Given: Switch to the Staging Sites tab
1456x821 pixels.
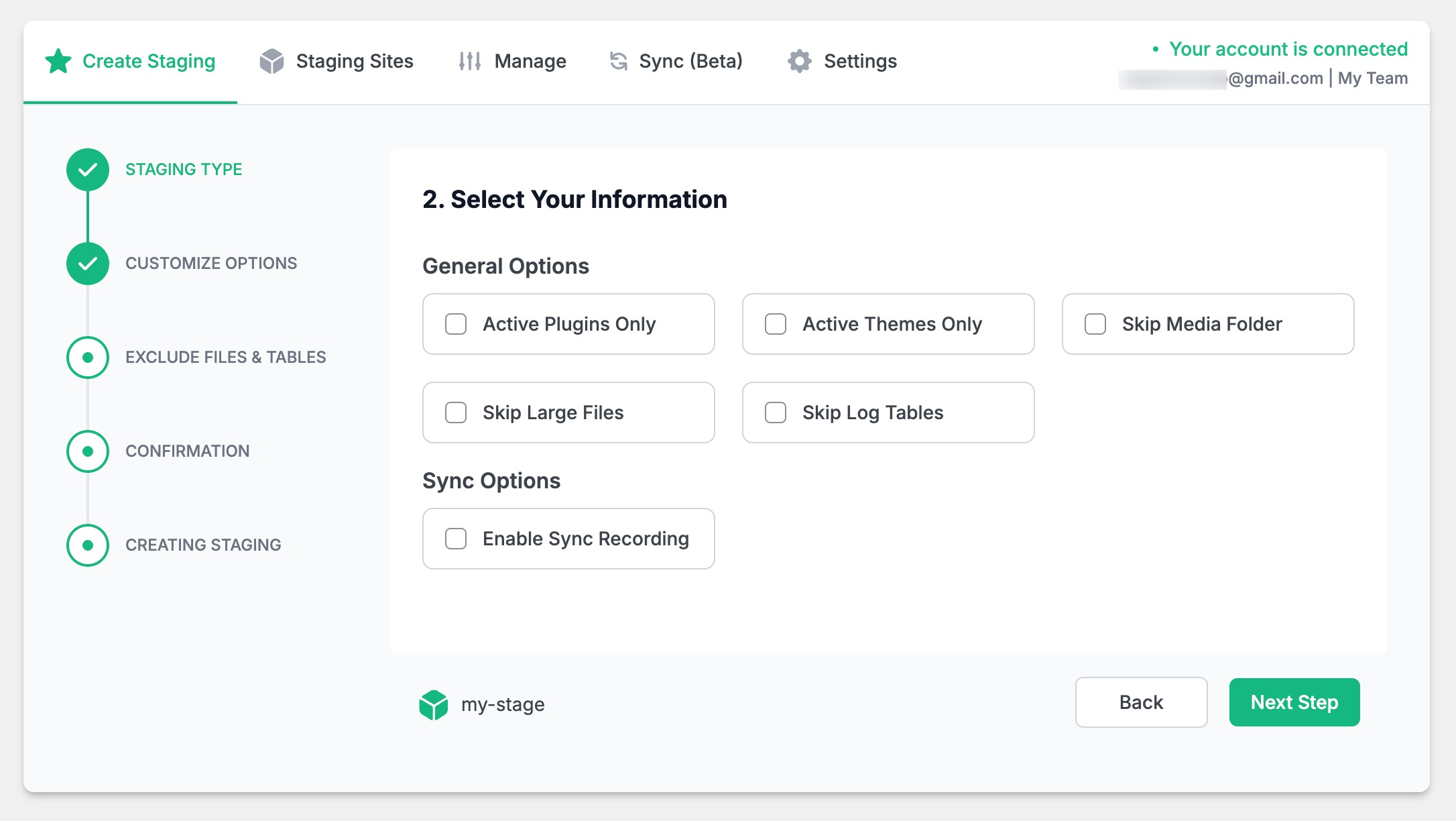Looking at the screenshot, I should click(354, 61).
